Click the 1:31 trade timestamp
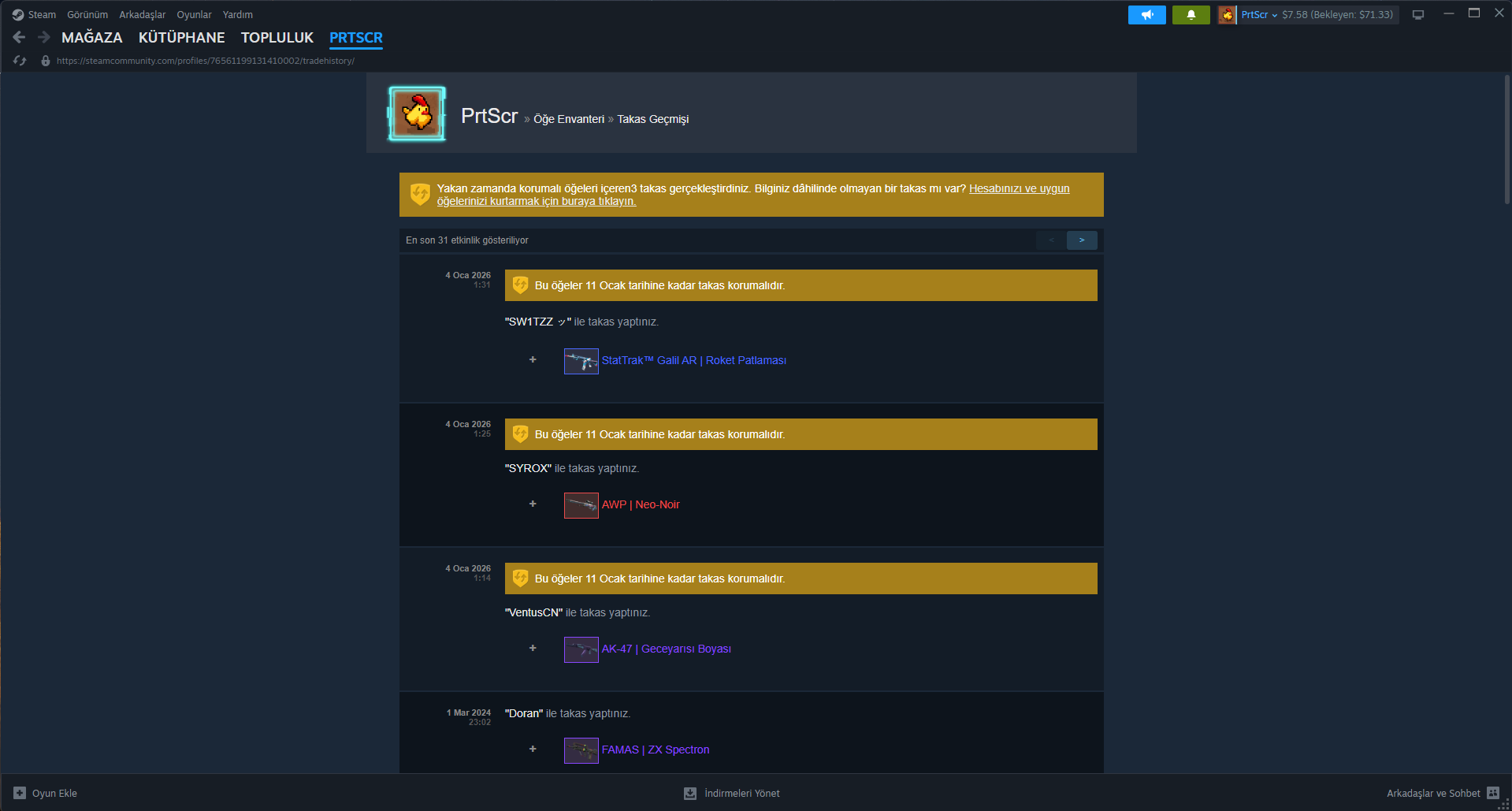Image resolution: width=1512 pixels, height=811 pixels. click(482, 285)
